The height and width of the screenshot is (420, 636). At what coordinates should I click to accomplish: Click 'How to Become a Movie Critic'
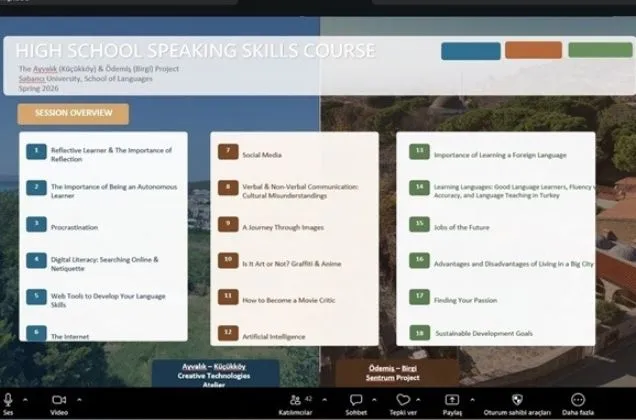coord(289,300)
